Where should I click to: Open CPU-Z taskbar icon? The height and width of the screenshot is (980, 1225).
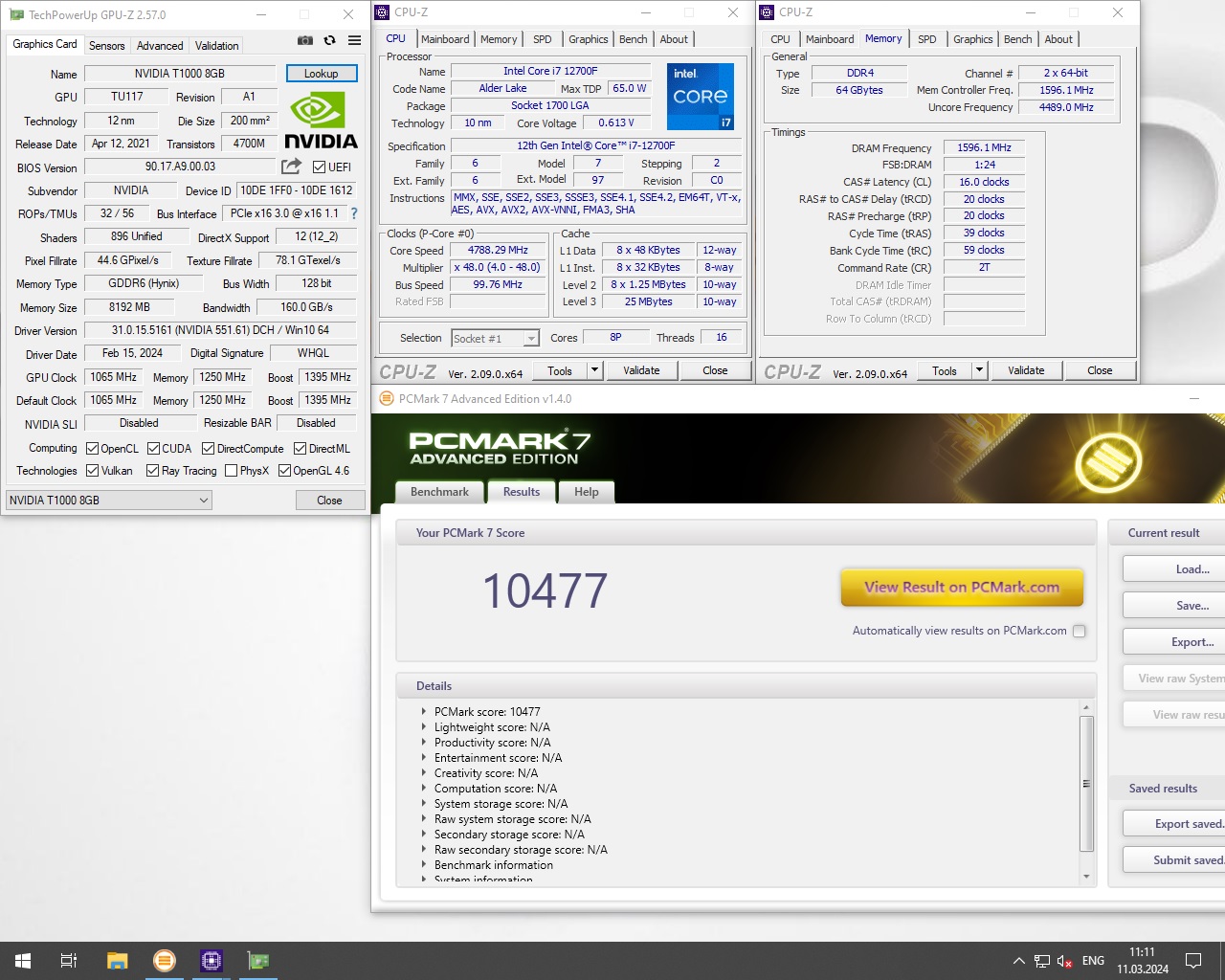tap(212, 961)
